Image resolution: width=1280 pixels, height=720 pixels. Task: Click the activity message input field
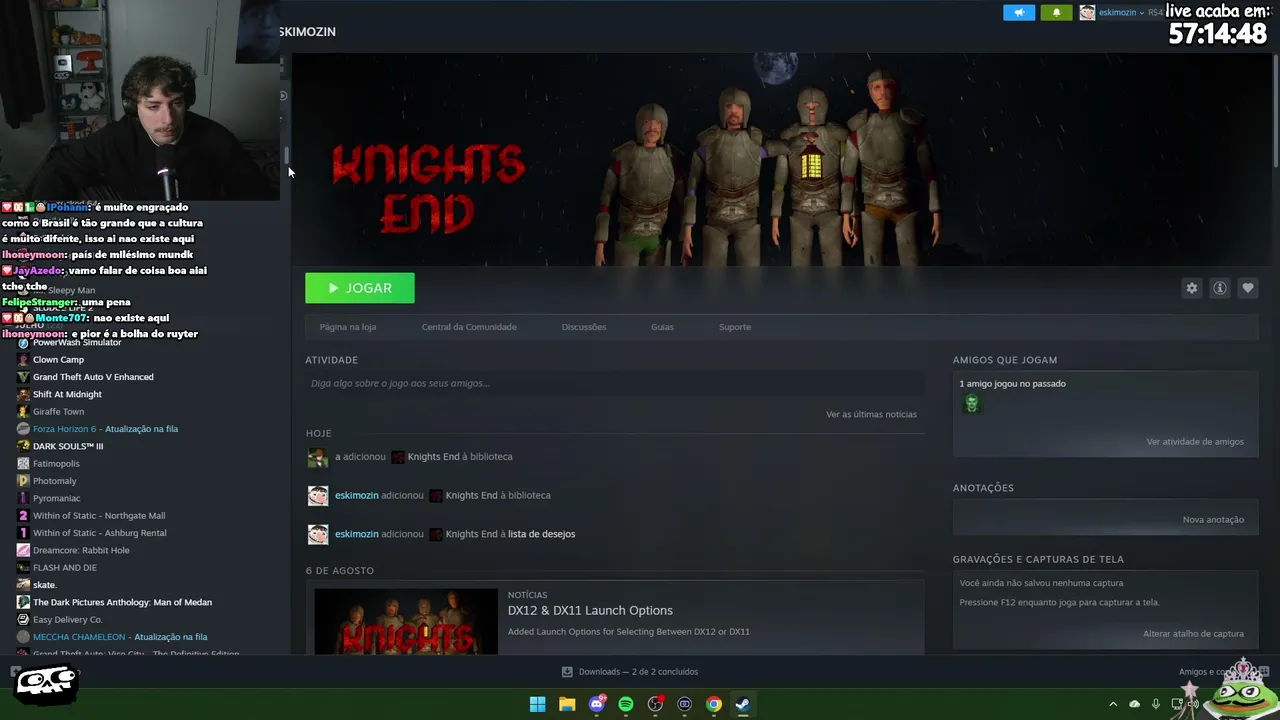coord(615,383)
